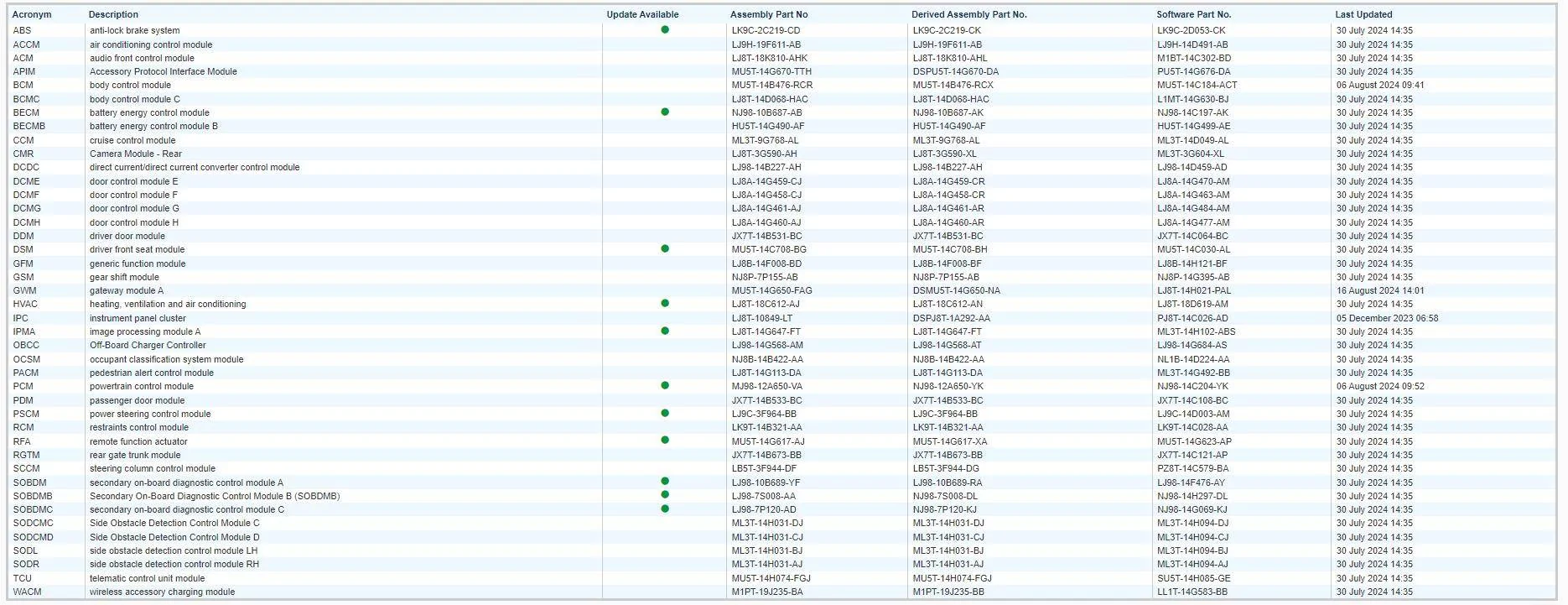Click derived part 'LJ8A-14G458-CR'
This screenshot has height=605, width=1568.
(x=948, y=195)
